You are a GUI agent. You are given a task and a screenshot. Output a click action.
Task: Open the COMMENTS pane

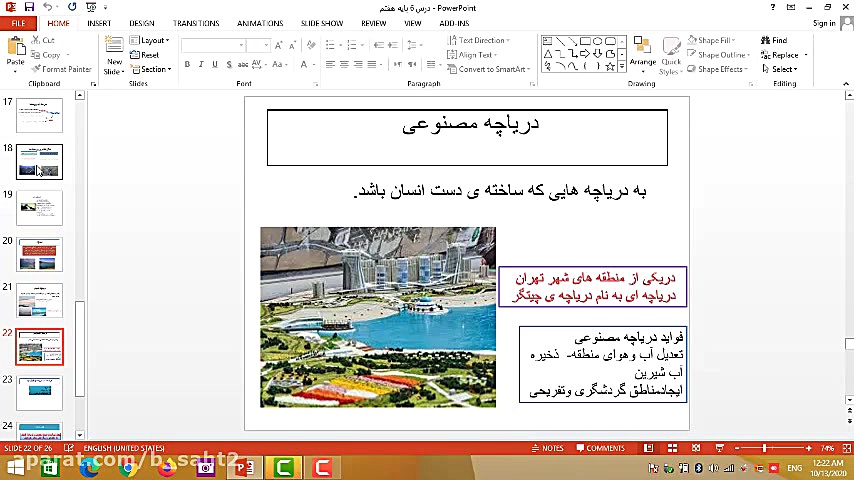tap(600, 448)
